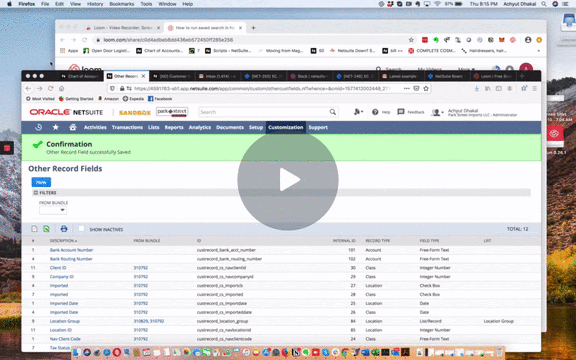Open the Shortcuts star icon
This screenshot has height=360, width=576.
pyautogui.click(x=55, y=127)
